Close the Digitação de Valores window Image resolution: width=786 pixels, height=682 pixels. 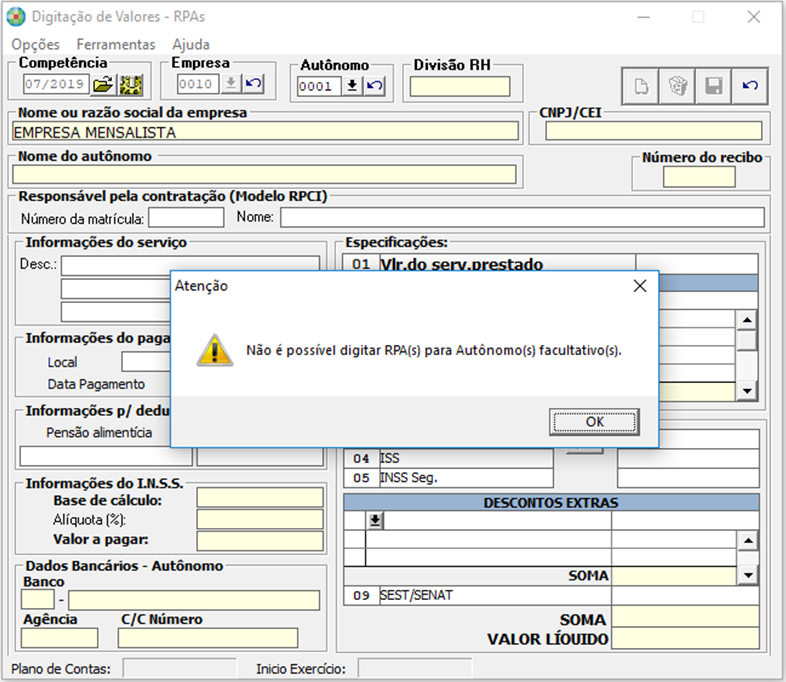753,17
